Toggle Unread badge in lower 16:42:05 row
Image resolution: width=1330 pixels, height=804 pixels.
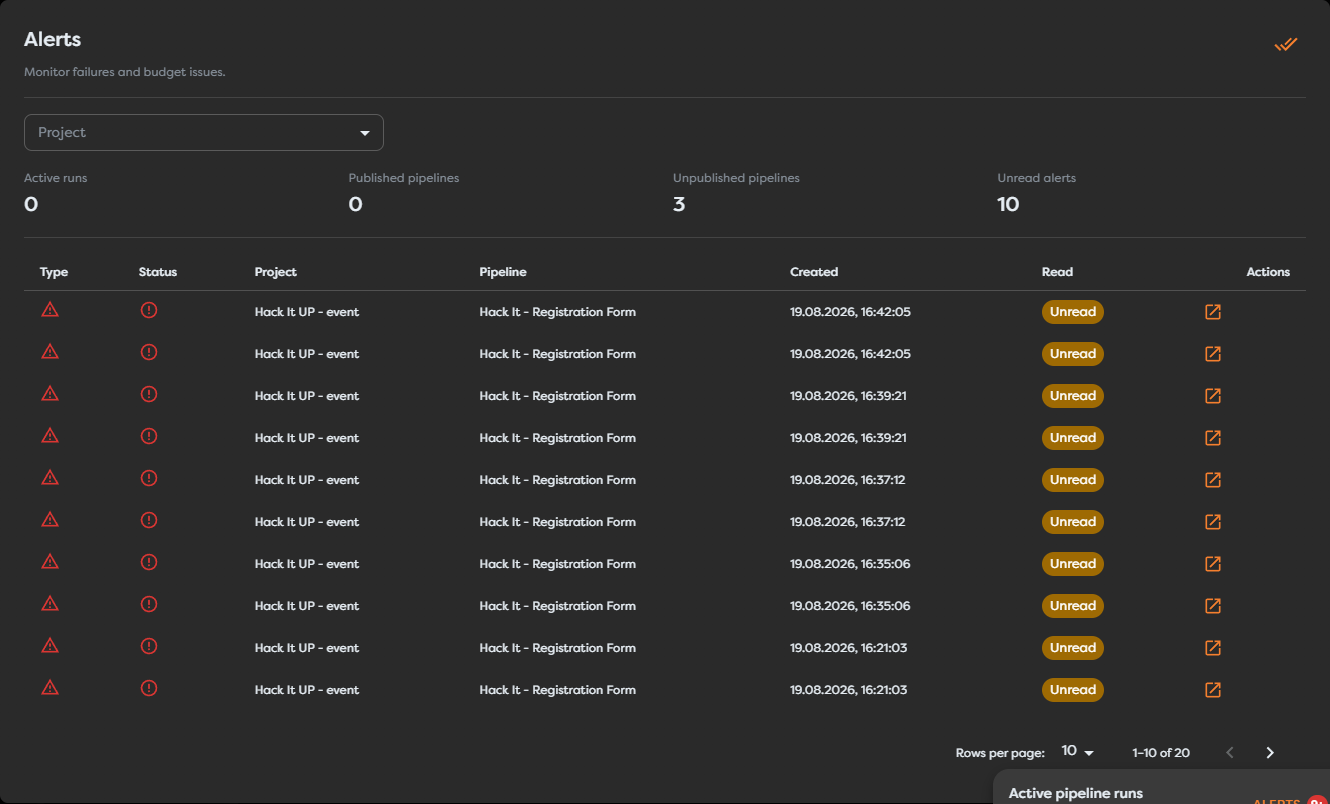point(1073,354)
